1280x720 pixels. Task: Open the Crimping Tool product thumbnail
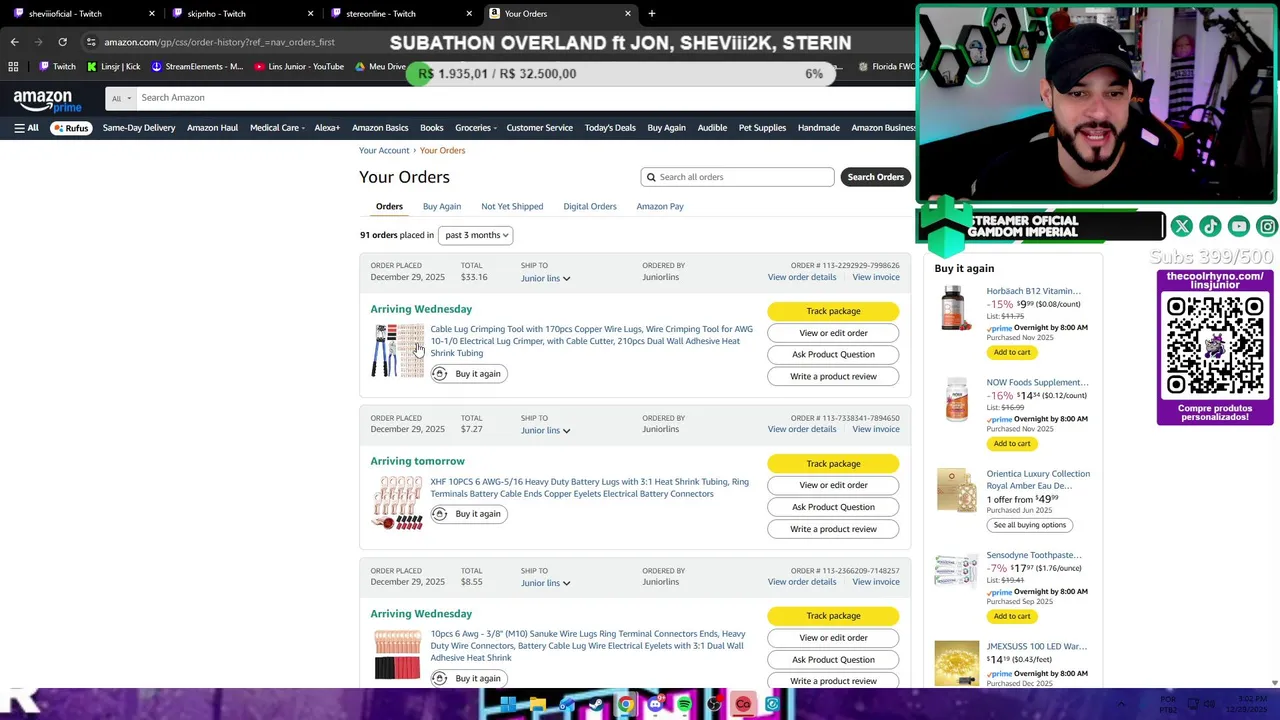(x=397, y=351)
